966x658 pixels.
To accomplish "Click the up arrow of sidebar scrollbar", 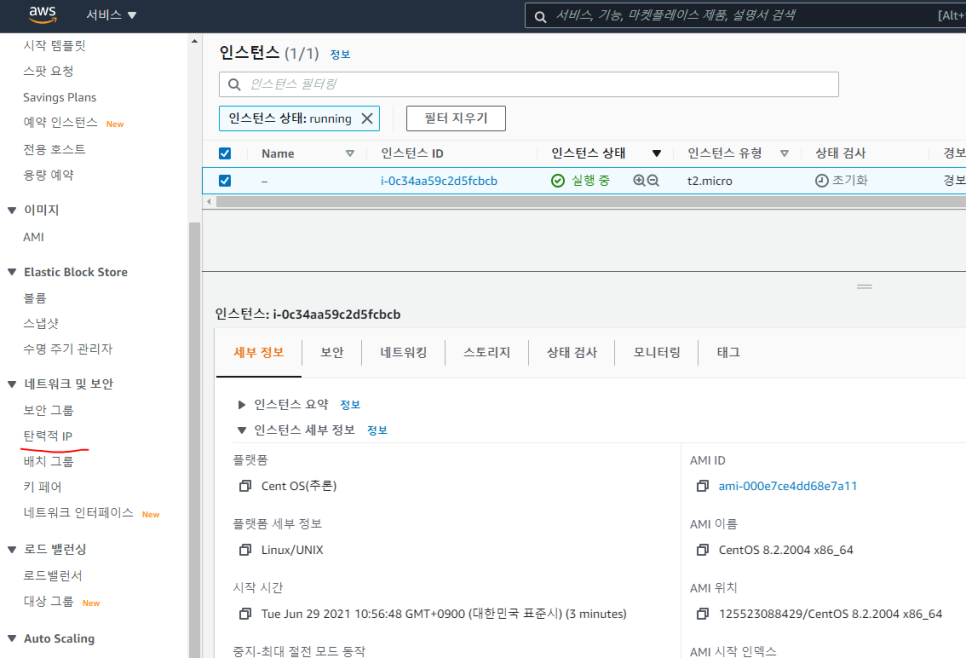I will pos(195,41).
